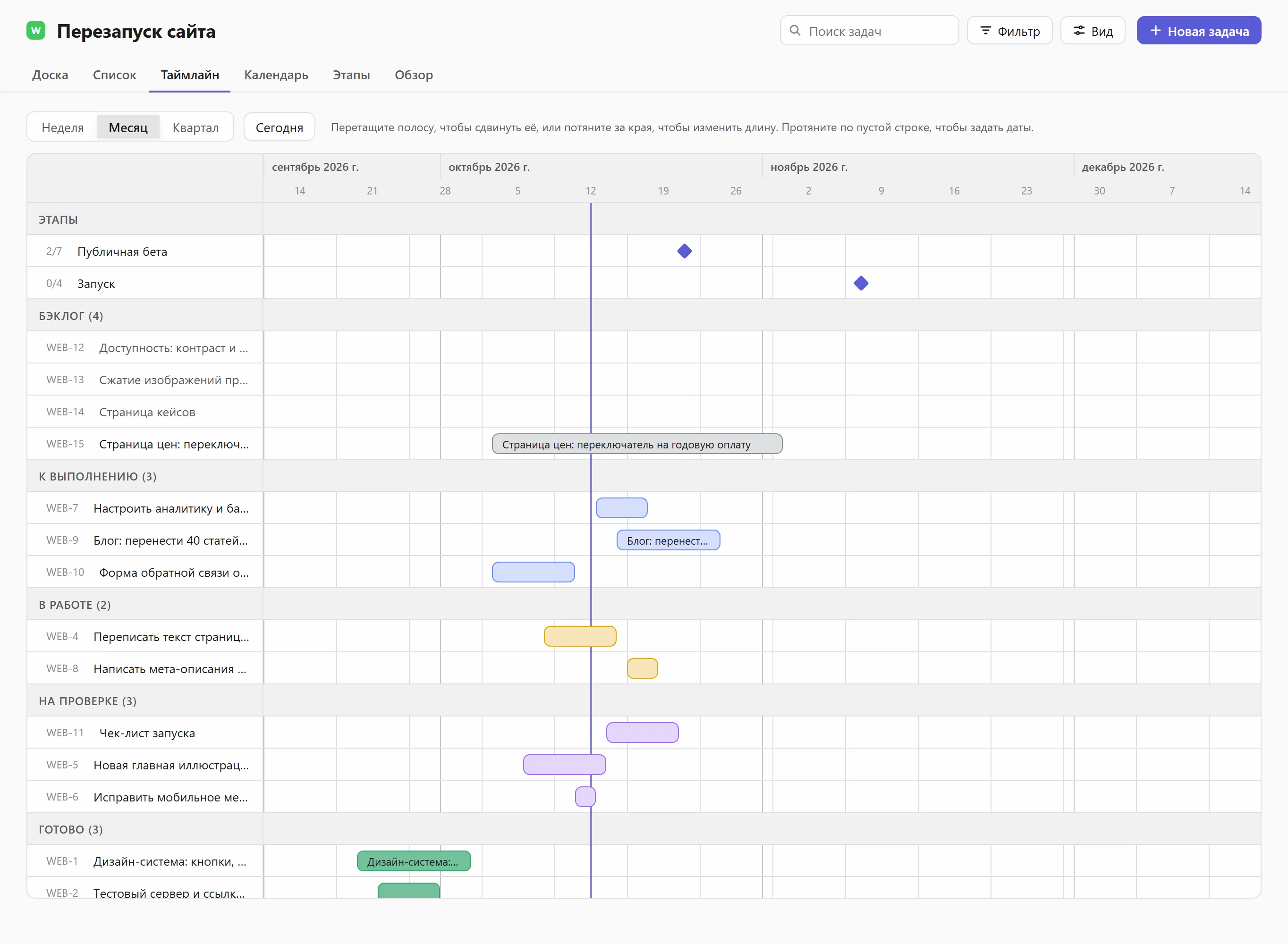The image size is (1288, 944).
Task: Click the plus icon in Новая задача
Action: pos(1155,30)
